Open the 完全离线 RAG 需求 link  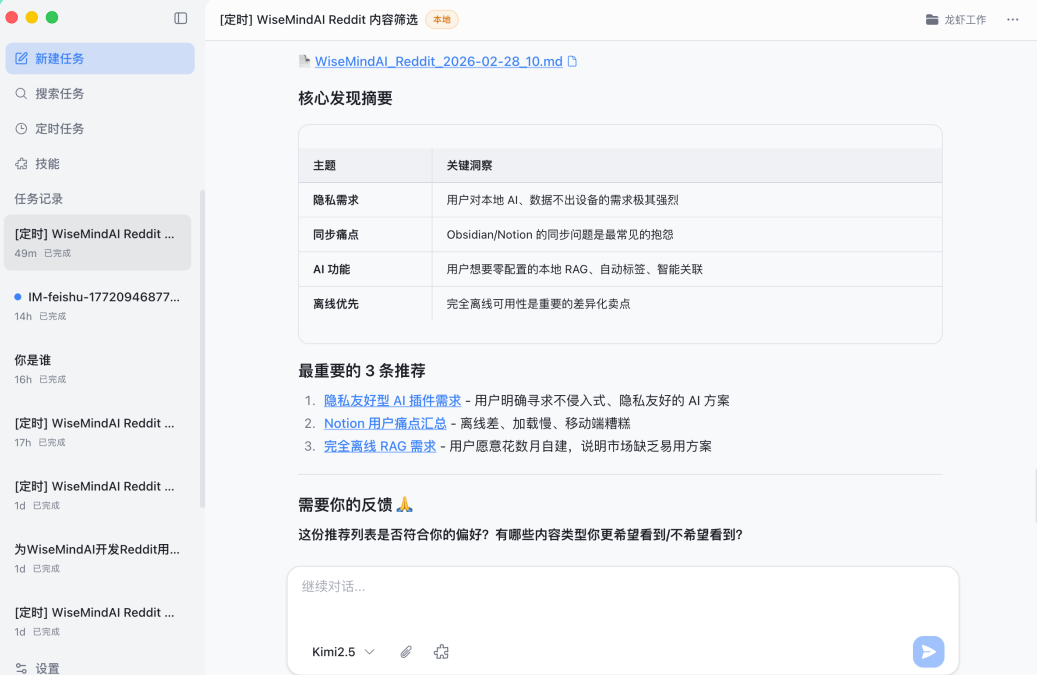tap(380, 446)
